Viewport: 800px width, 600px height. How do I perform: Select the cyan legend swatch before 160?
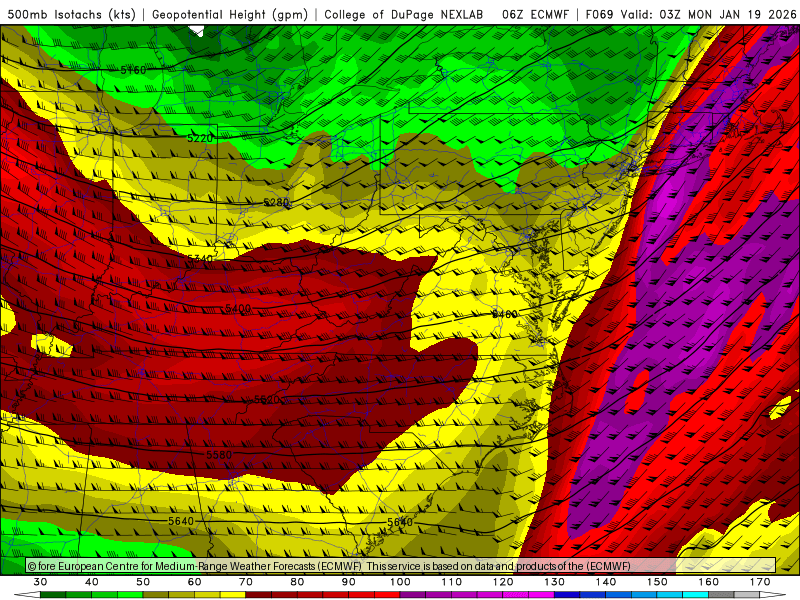click(695, 595)
